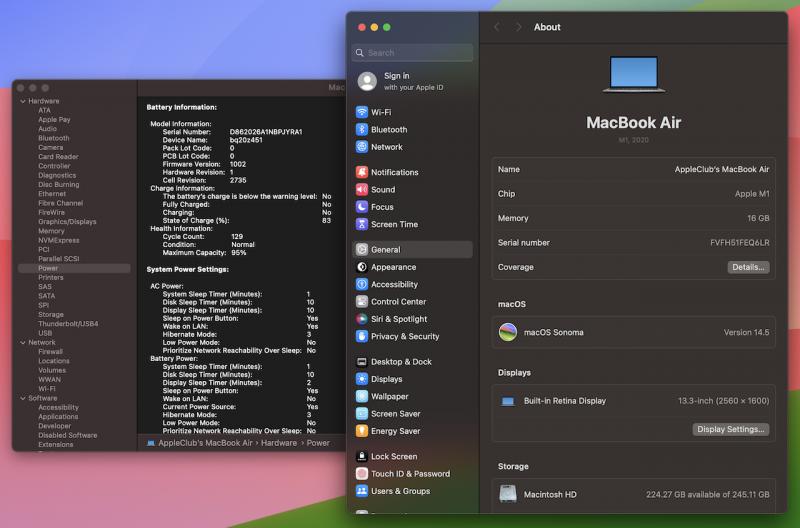The image size is (800, 528).
Task: Collapse the Software tree section
Action: point(23,398)
